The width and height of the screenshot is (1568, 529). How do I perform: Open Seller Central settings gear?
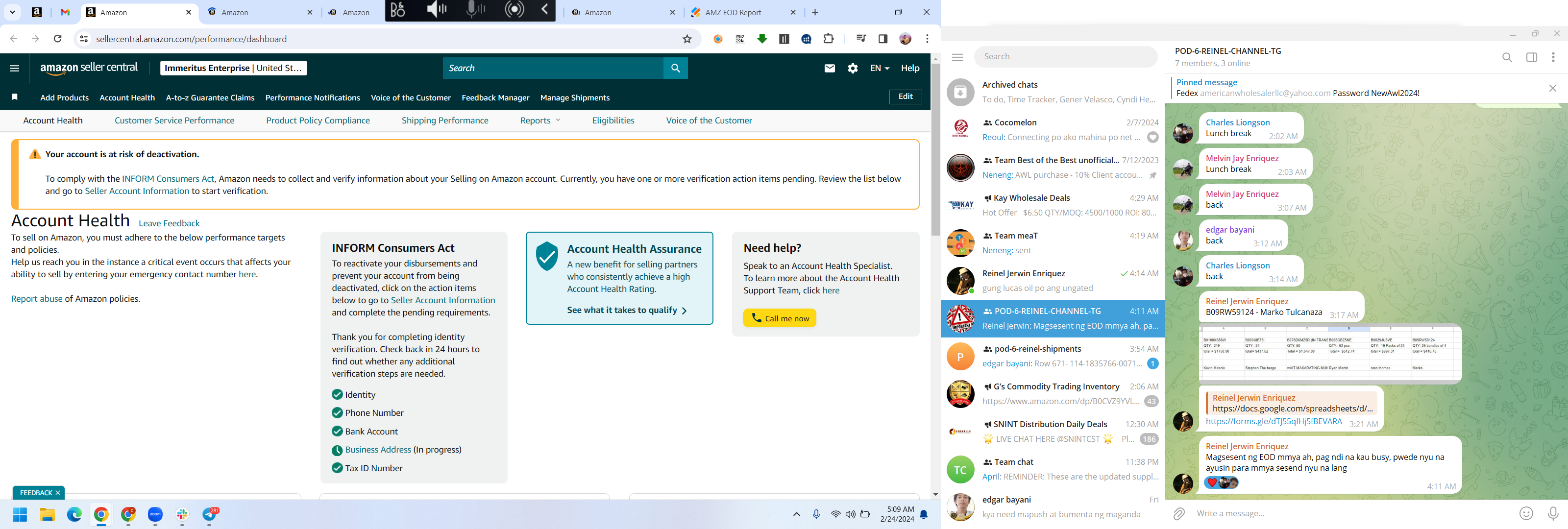(853, 68)
